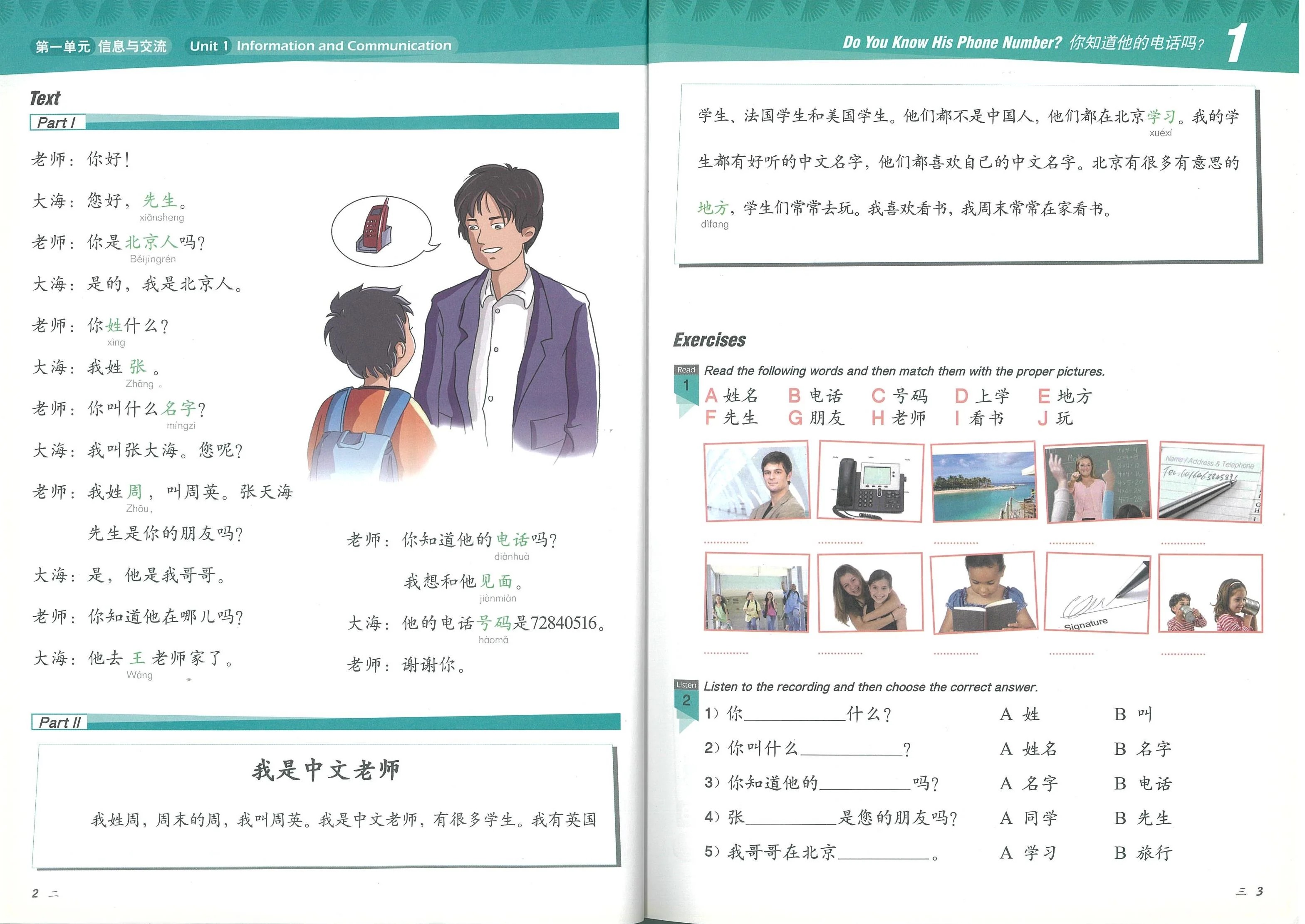Click the green word 学习 in passage
The width and height of the screenshot is (1305, 924).
(1161, 116)
